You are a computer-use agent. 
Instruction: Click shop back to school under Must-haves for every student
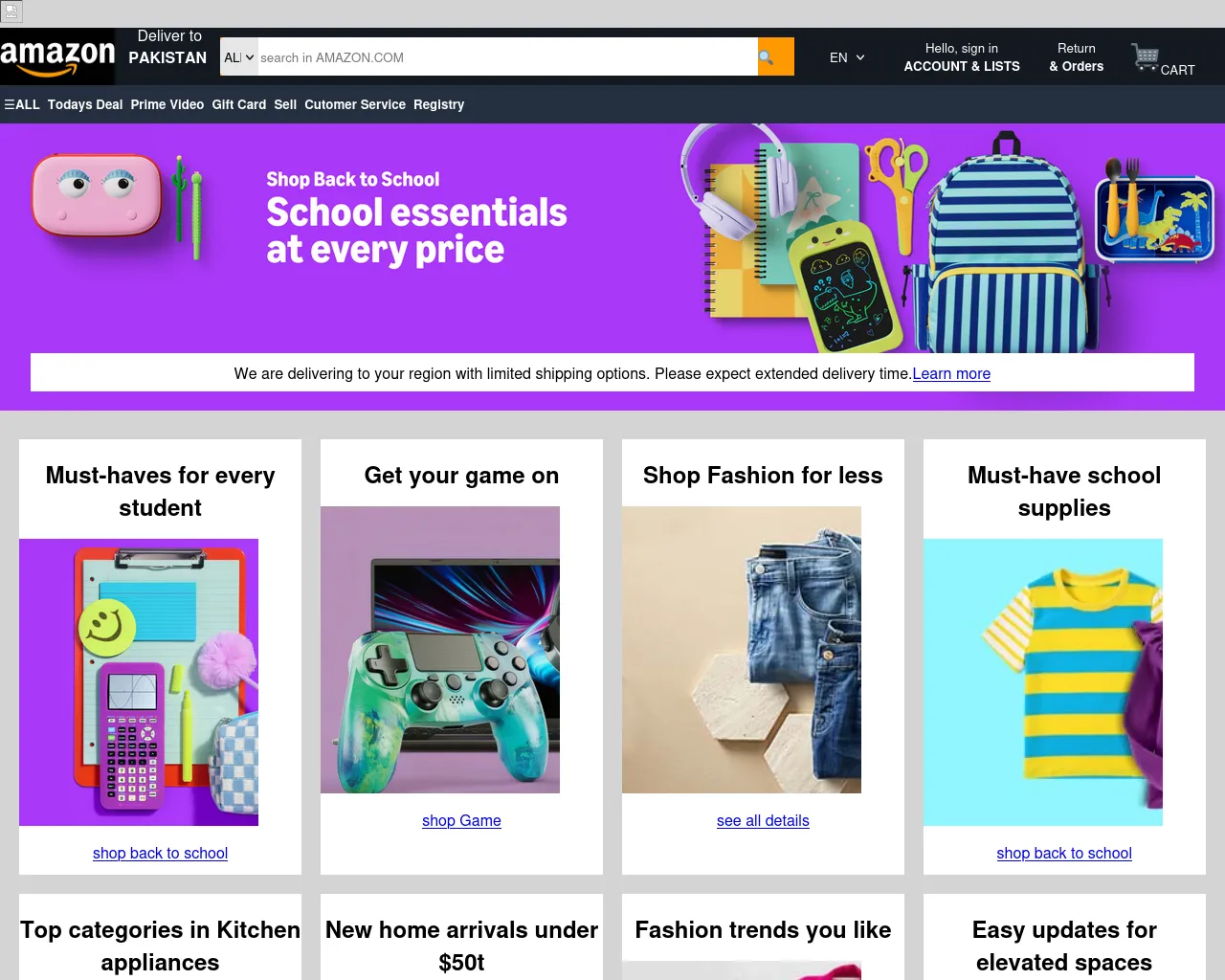pos(160,853)
